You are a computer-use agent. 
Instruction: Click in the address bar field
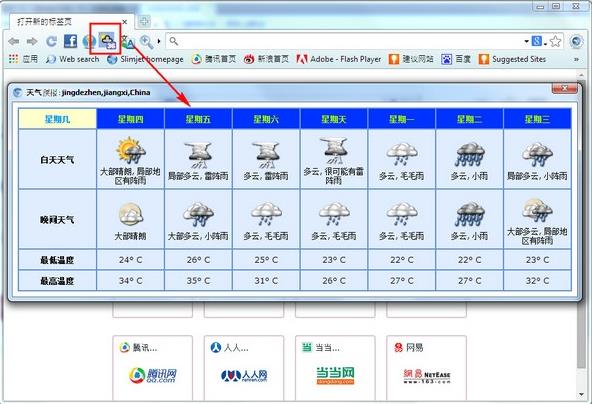pyautogui.click(x=345, y=41)
